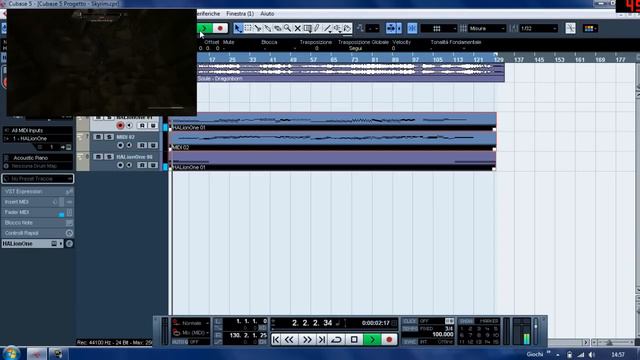Open the Blocco Note inspector tab
Viewport: 640px width, 360px height.
38,222
